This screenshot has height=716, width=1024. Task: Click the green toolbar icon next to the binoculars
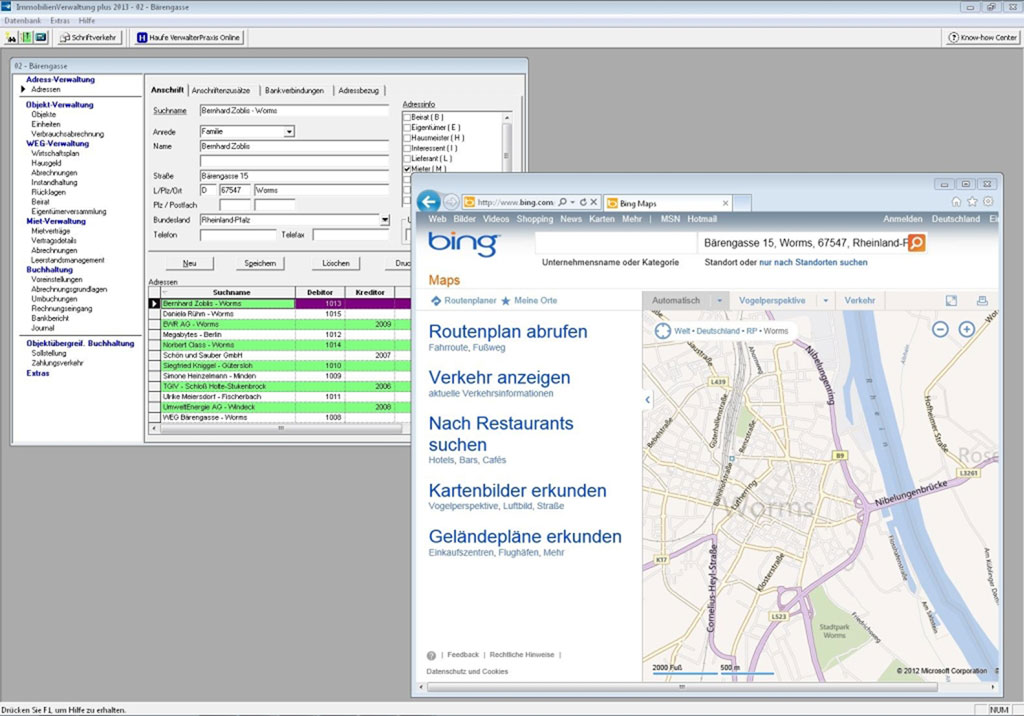(x=26, y=37)
